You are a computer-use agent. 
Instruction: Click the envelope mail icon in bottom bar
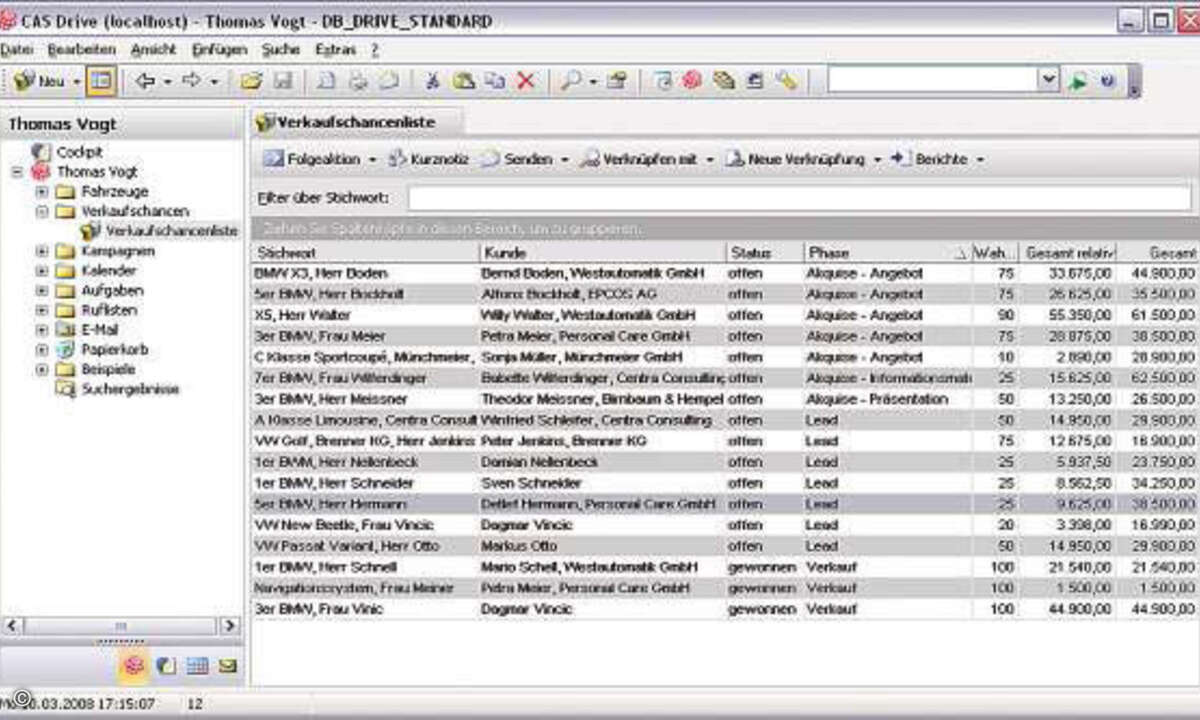(228, 665)
